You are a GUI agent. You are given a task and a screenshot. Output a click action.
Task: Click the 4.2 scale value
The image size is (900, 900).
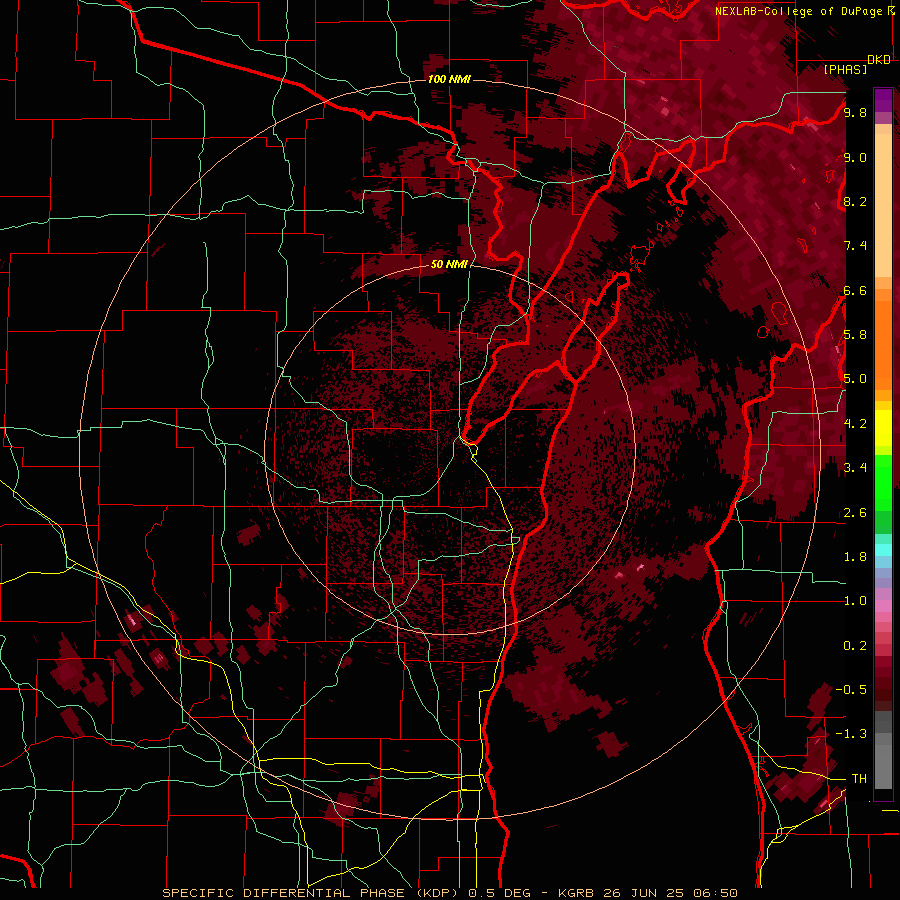[x=855, y=424]
